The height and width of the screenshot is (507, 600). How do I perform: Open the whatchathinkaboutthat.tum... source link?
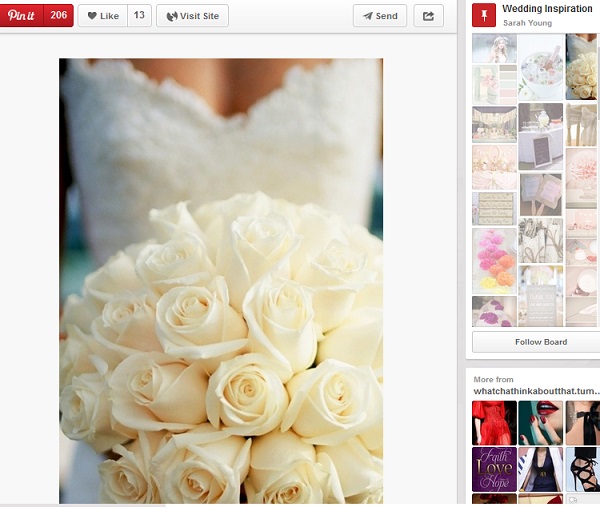pyautogui.click(x=536, y=391)
